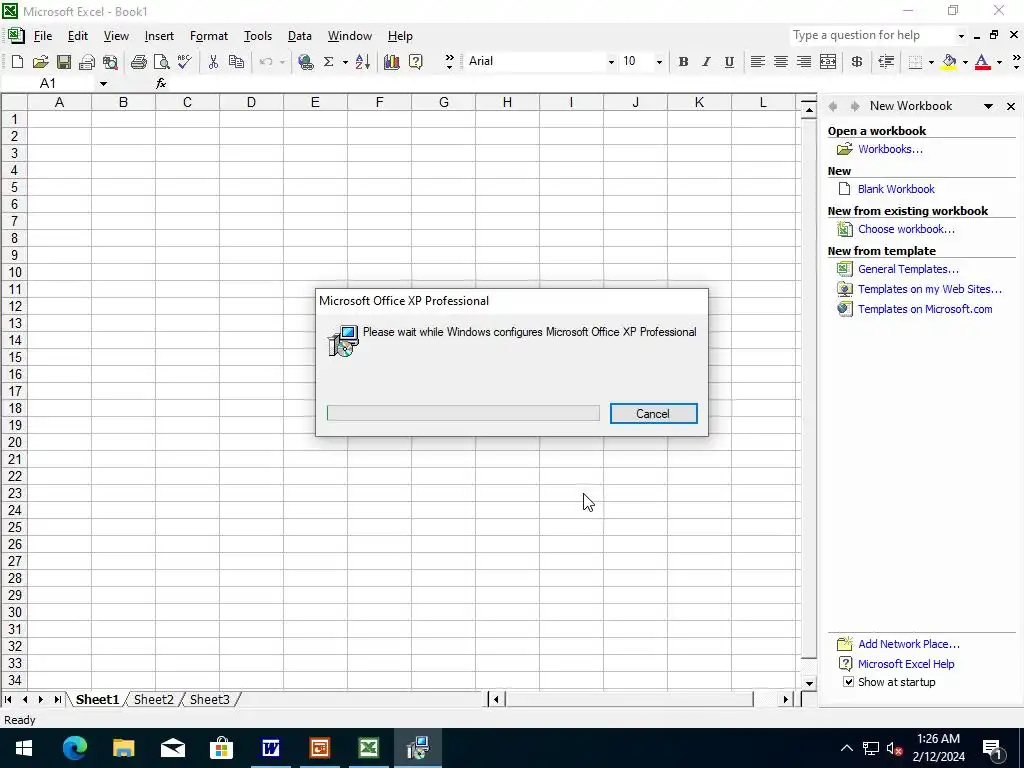Image resolution: width=1024 pixels, height=768 pixels.
Task: Click the vertical scrollbar down arrow
Action: [x=808, y=683]
